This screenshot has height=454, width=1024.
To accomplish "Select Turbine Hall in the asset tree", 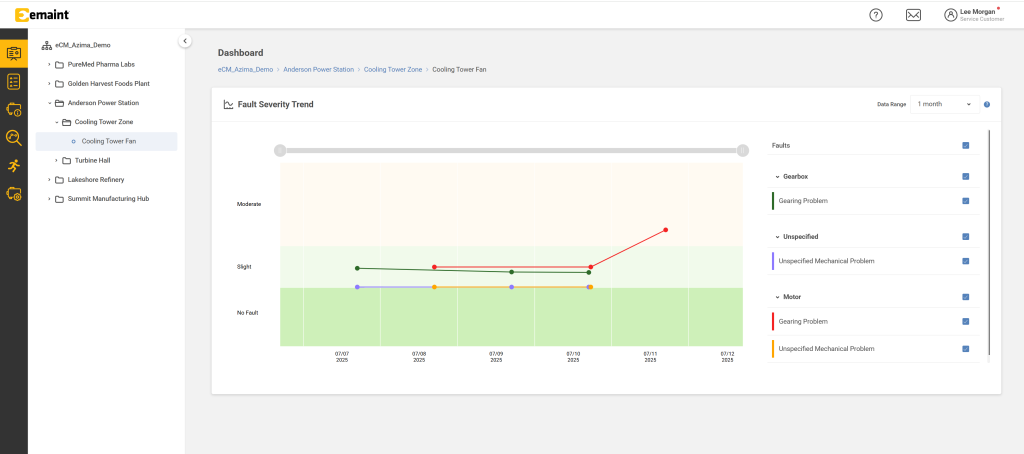I will (x=92, y=160).
